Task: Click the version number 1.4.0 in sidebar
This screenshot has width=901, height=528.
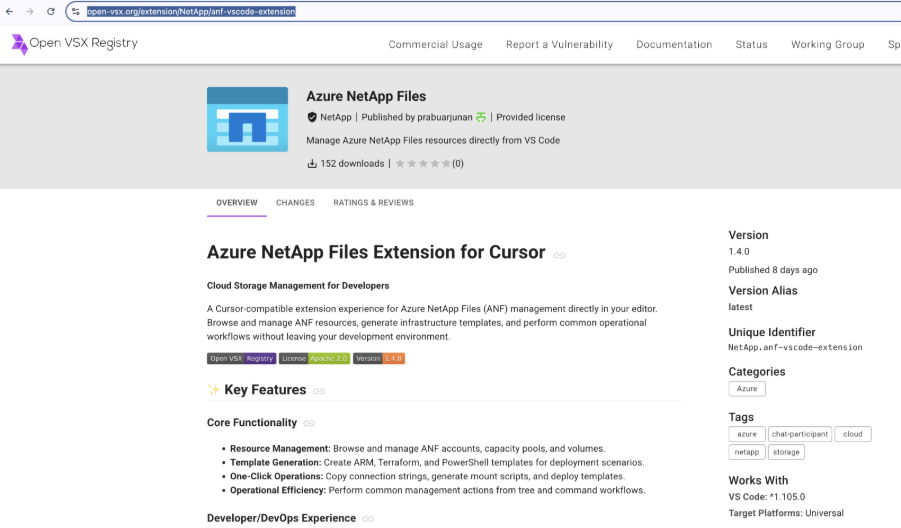Action: click(739, 252)
